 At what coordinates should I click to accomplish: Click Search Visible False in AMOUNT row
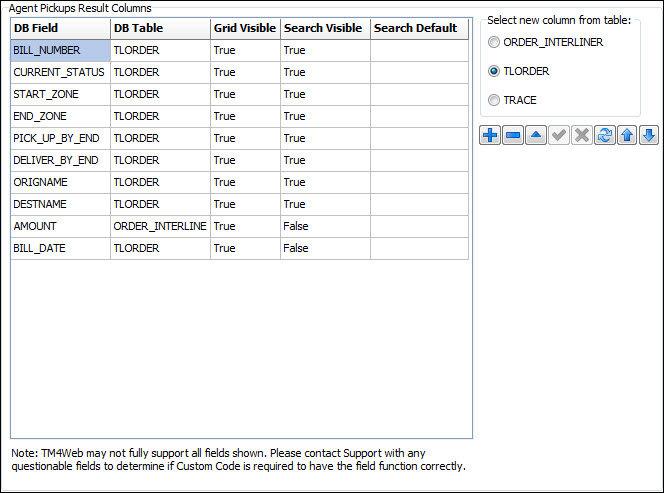[x=325, y=227]
